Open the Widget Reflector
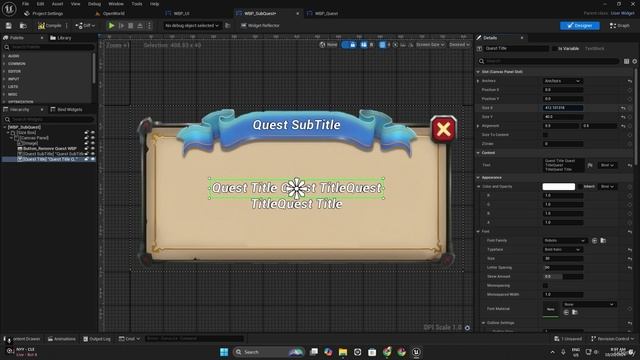This screenshot has width=640, height=360. (x=260, y=26)
